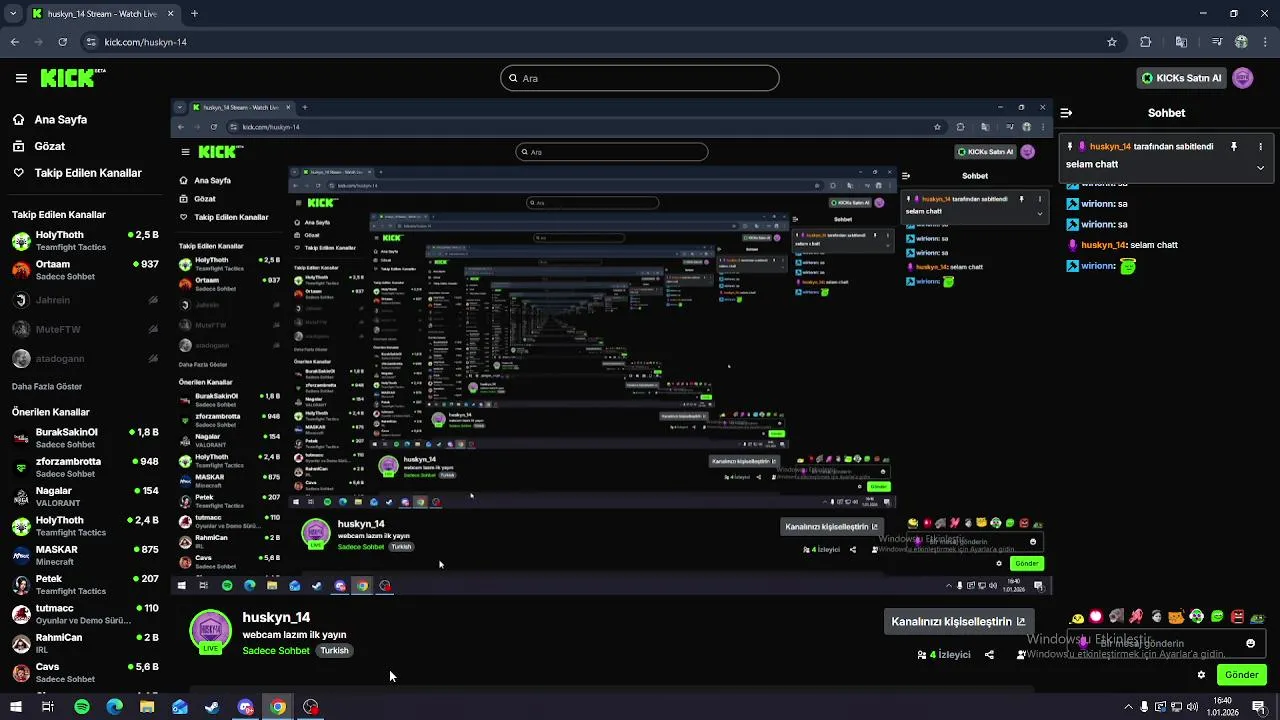The height and width of the screenshot is (720, 1280).
Task: Open OBS Studio from the taskbar
Action: tap(311, 707)
